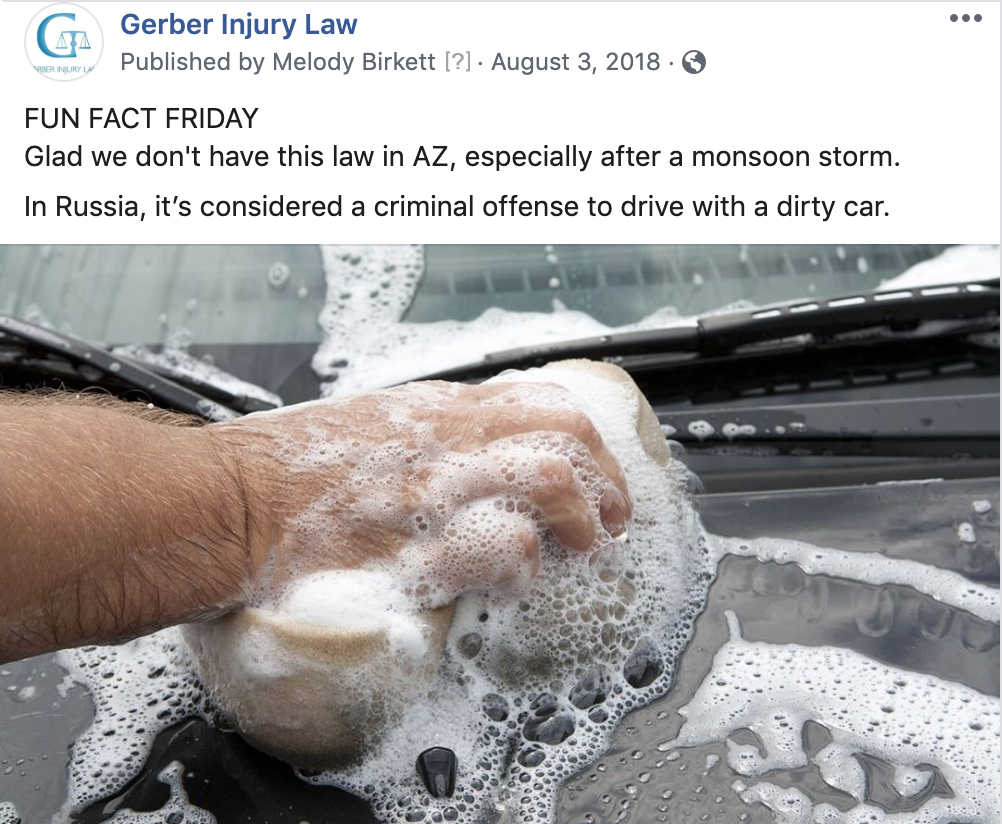This screenshot has height=824, width=1002.
Task: Open the car wash post photo
Action: 500,534
